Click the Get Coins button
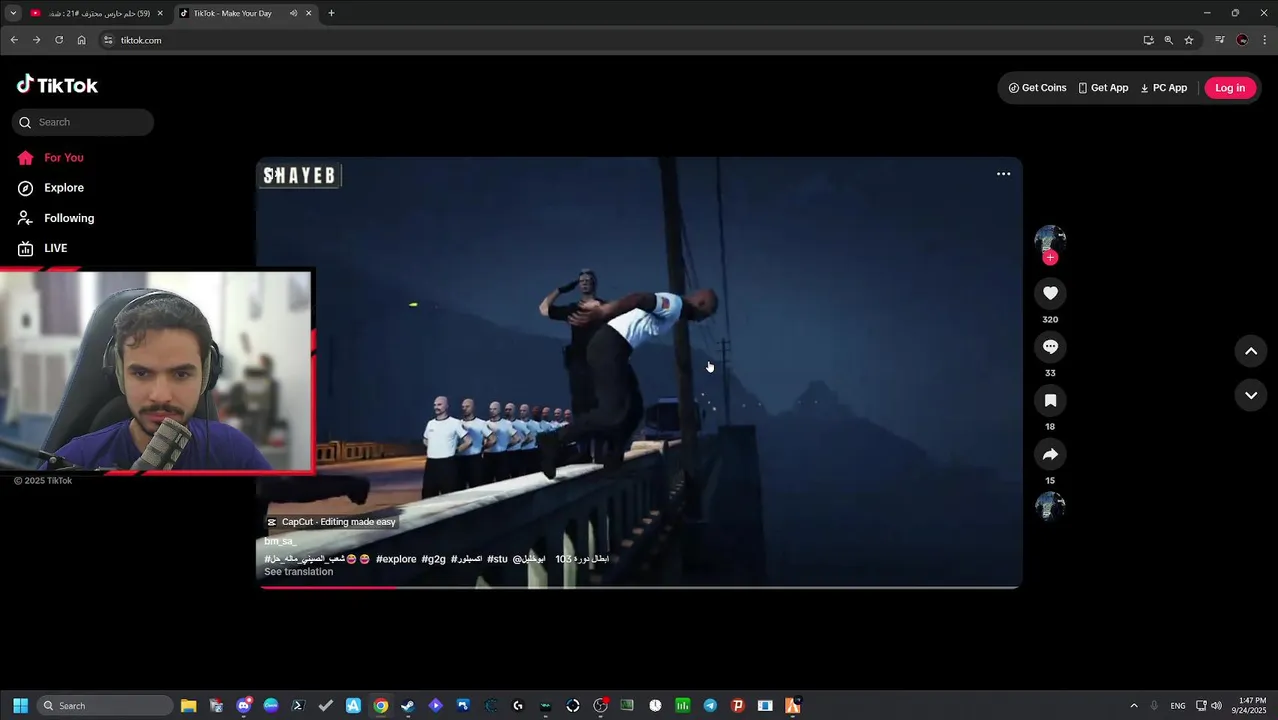 click(x=1037, y=88)
